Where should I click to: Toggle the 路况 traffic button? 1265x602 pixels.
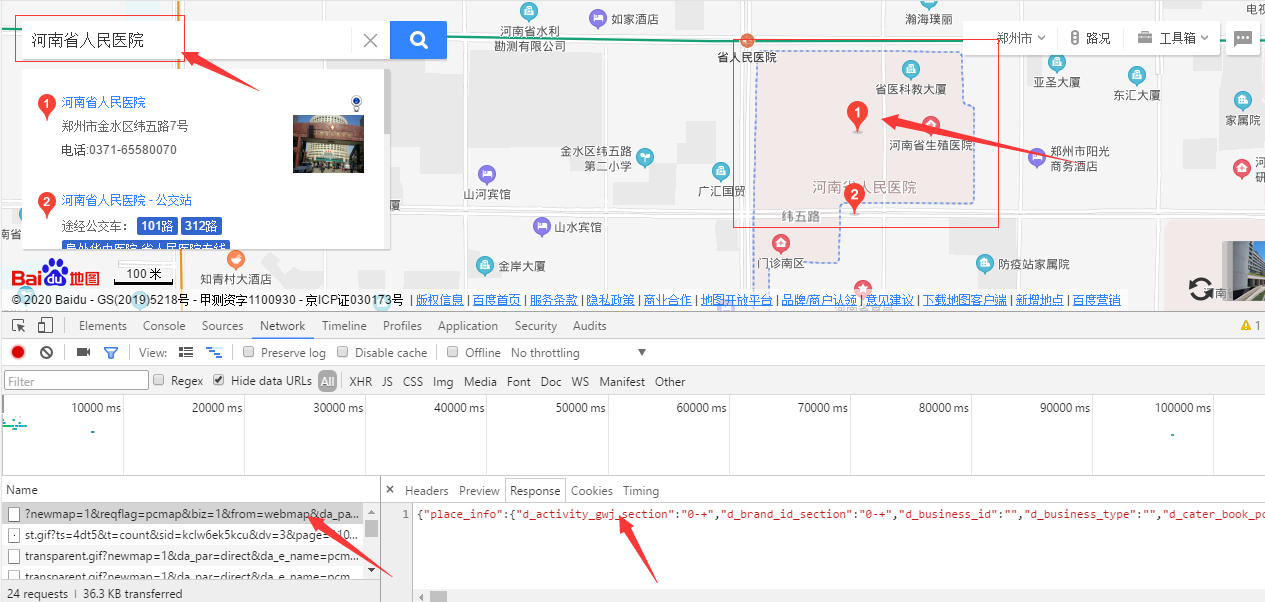pyautogui.click(x=1089, y=38)
